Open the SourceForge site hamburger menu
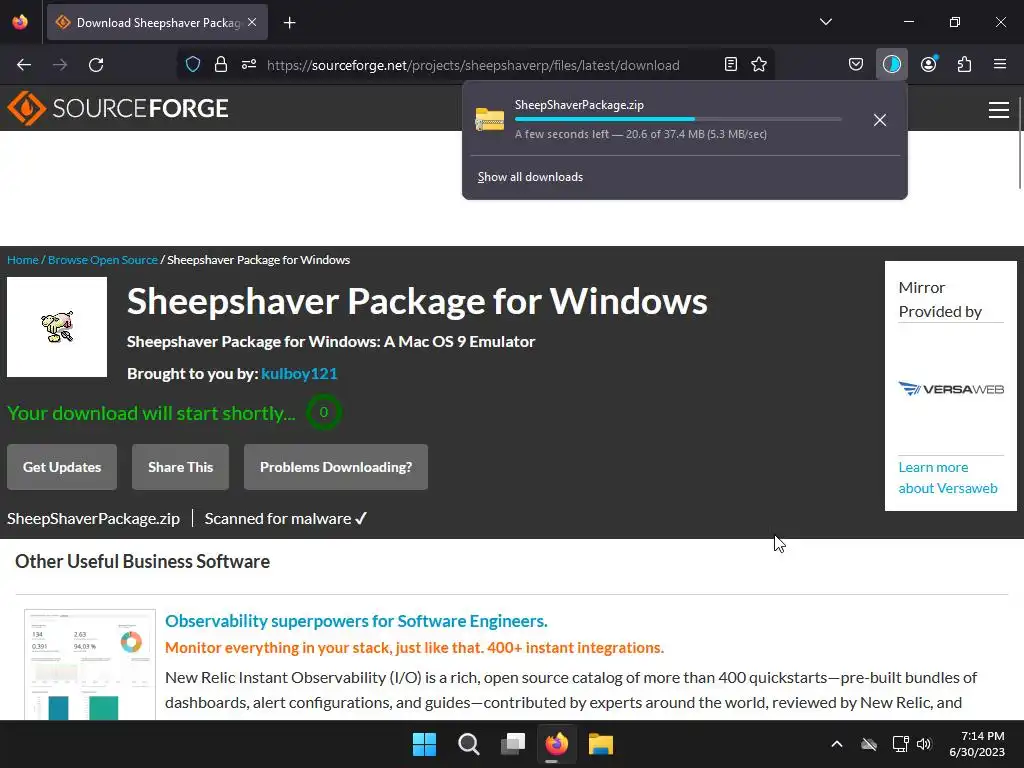Image resolution: width=1024 pixels, height=768 pixels. coord(999,110)
